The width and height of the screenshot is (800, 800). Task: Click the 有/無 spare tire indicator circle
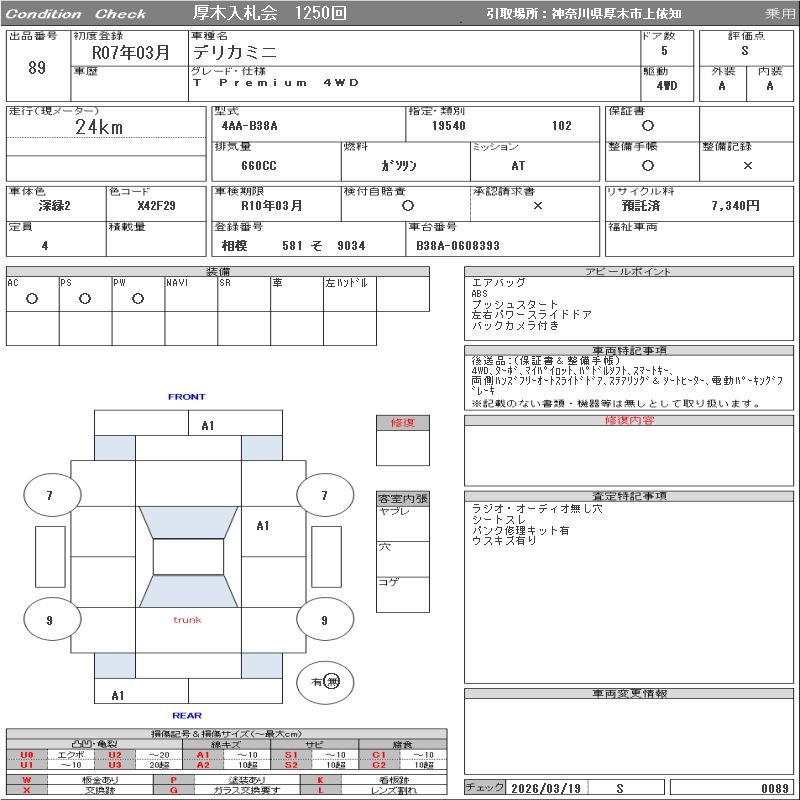(325, 681)
